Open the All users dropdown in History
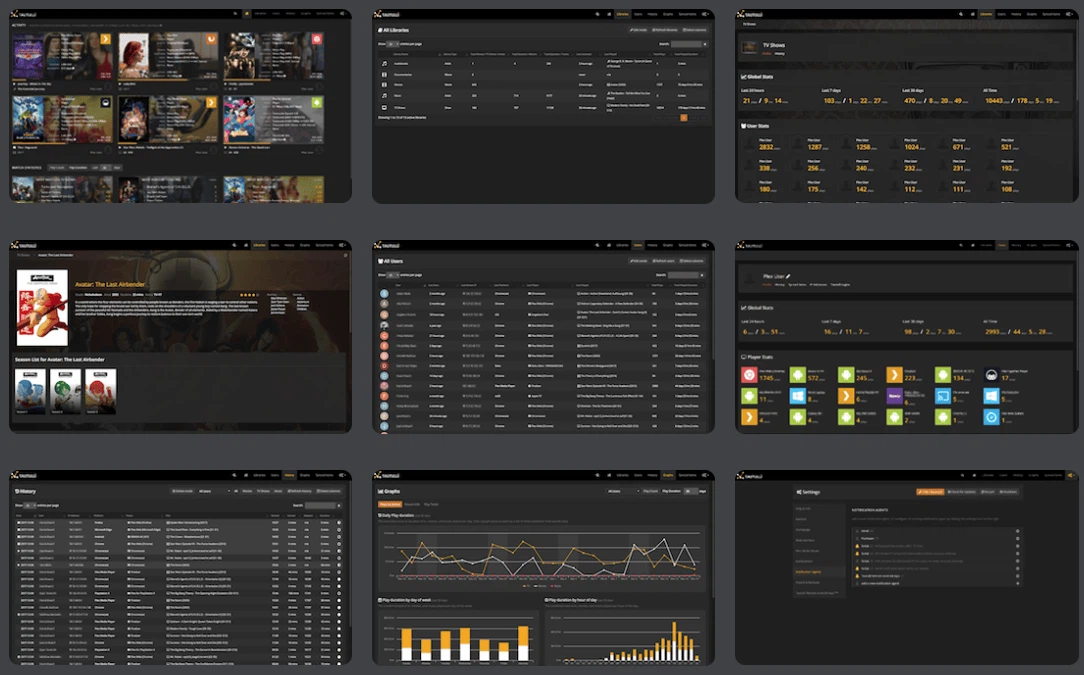Image resolution: width=1084 pixels, height=675 pixels. click(214, 491)
